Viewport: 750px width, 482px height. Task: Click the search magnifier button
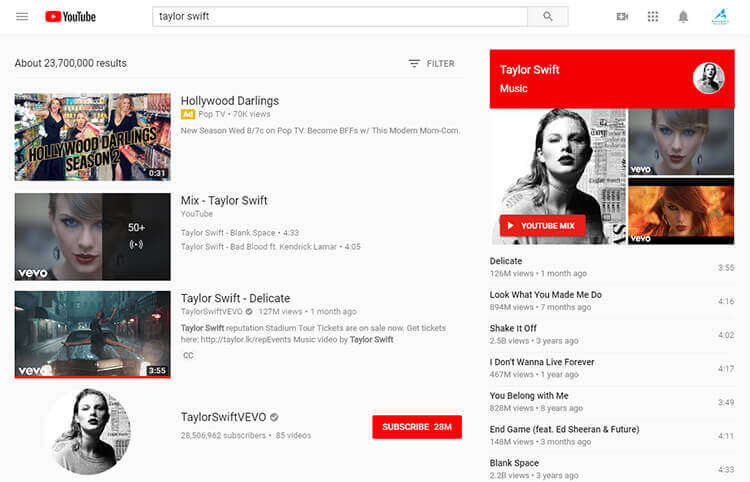click(548, 17)
